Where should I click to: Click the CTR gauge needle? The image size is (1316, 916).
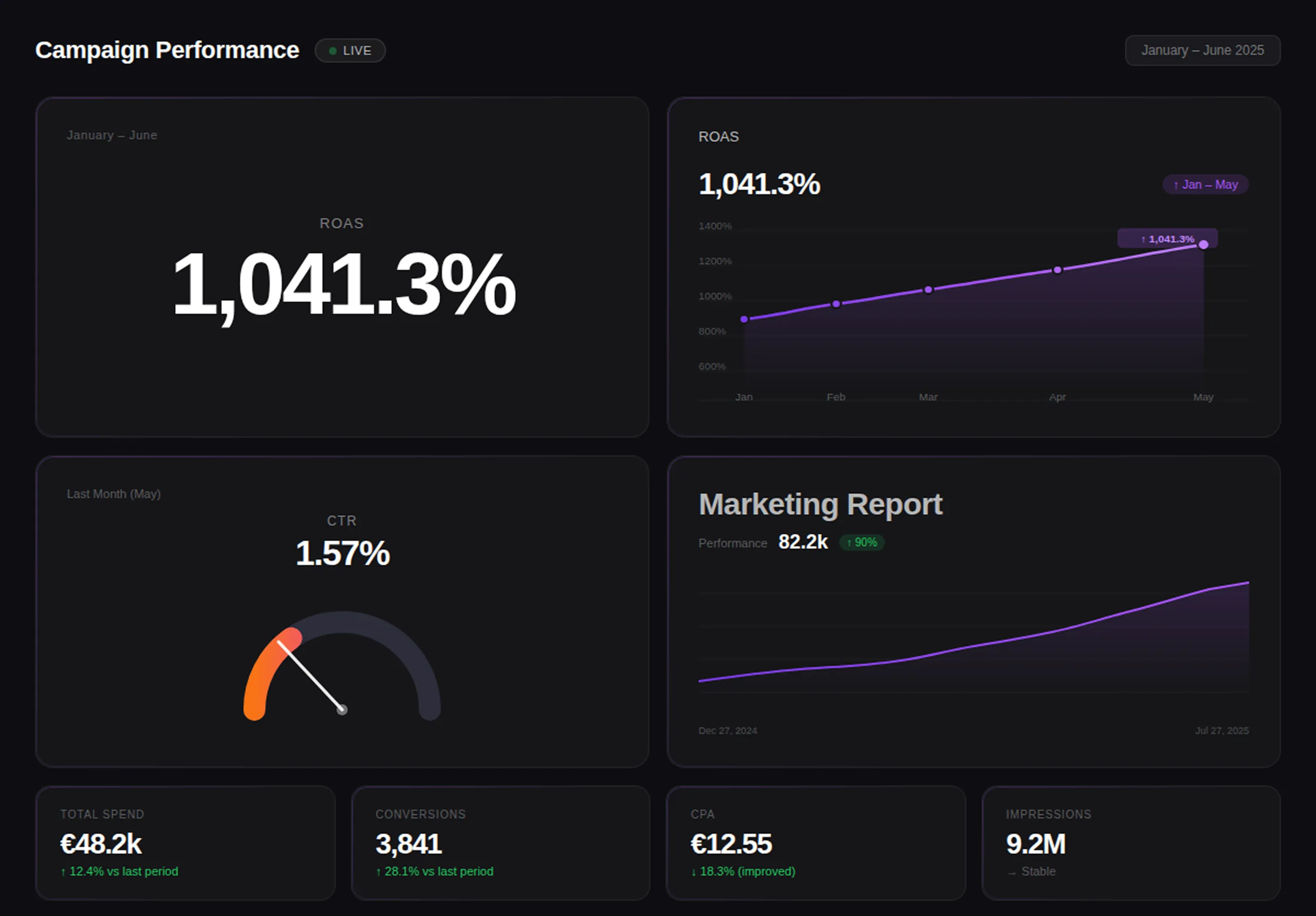click(310, 675)
